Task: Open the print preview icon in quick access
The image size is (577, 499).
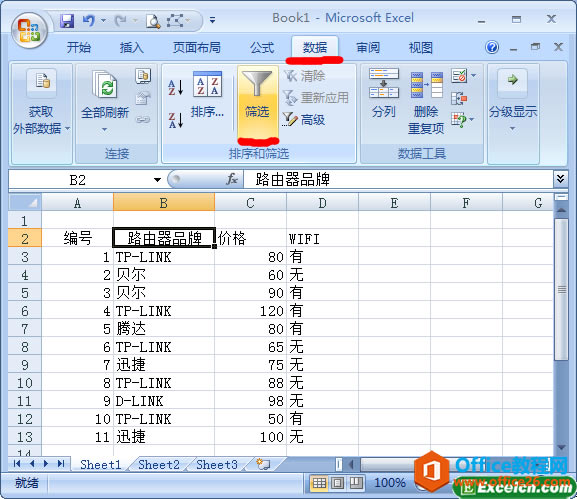Action: click(153, 21)
